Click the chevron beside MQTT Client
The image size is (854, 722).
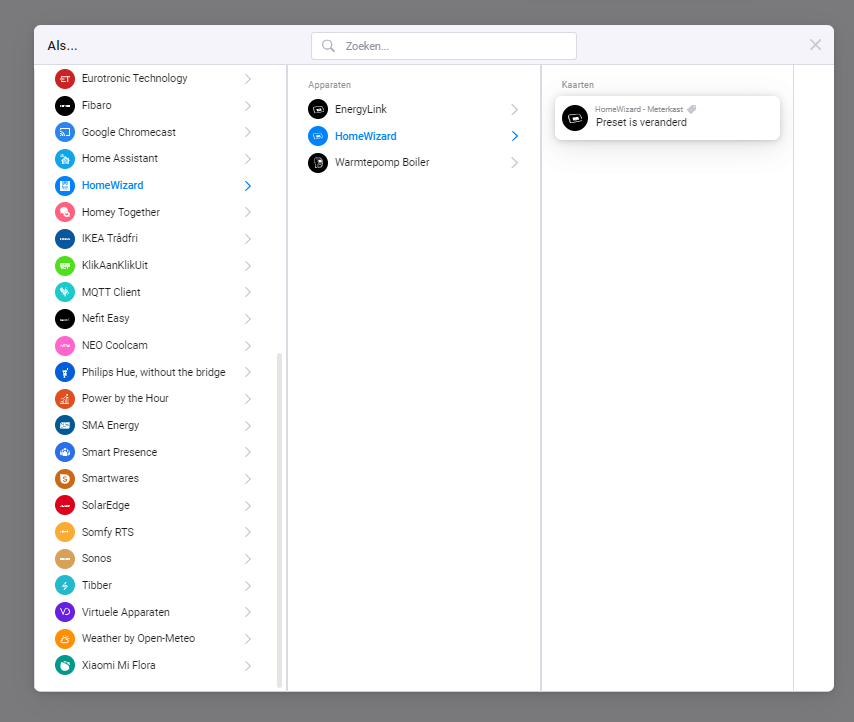248,292
